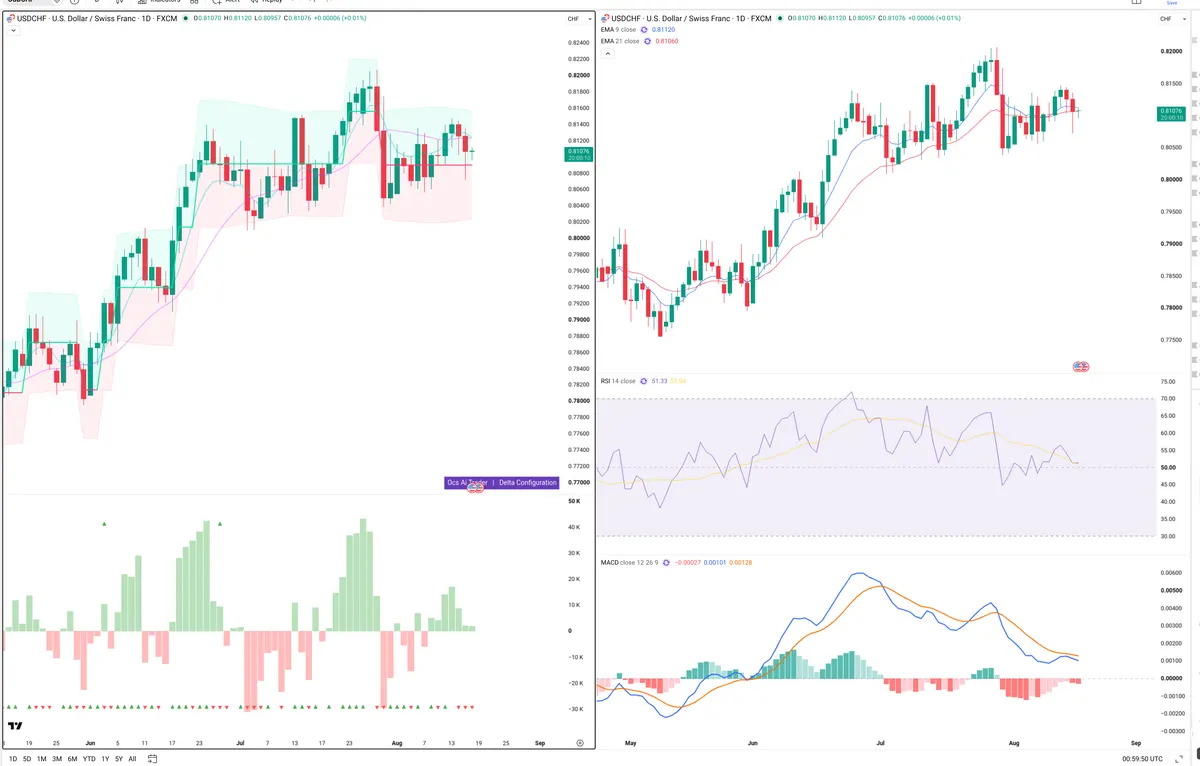Click MACD signal value 0.00128 in legend
This screenshot has width=1200, height=766.
point(741,562)
